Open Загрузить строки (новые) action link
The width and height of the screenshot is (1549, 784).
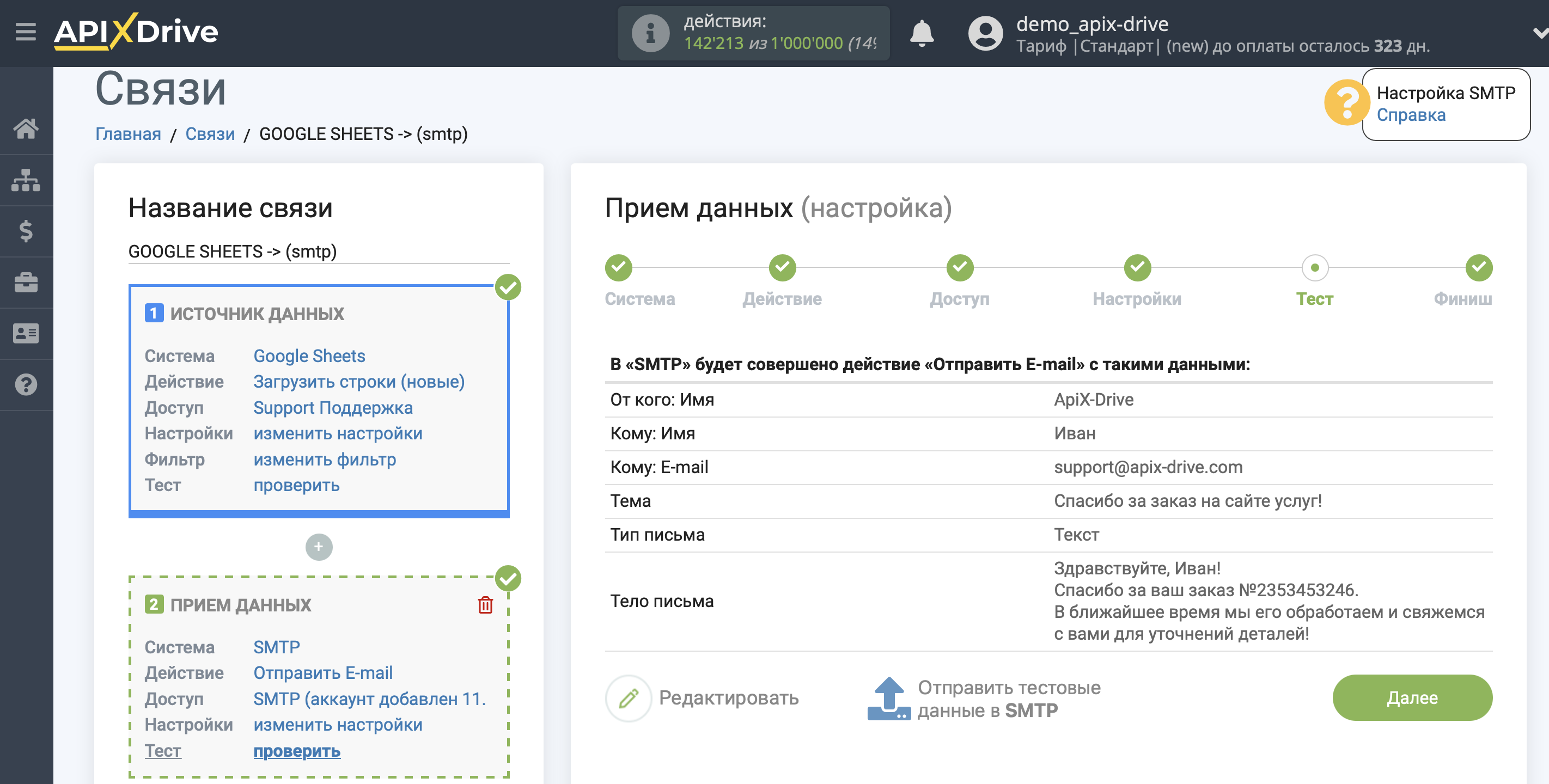[x=359, y=382]
